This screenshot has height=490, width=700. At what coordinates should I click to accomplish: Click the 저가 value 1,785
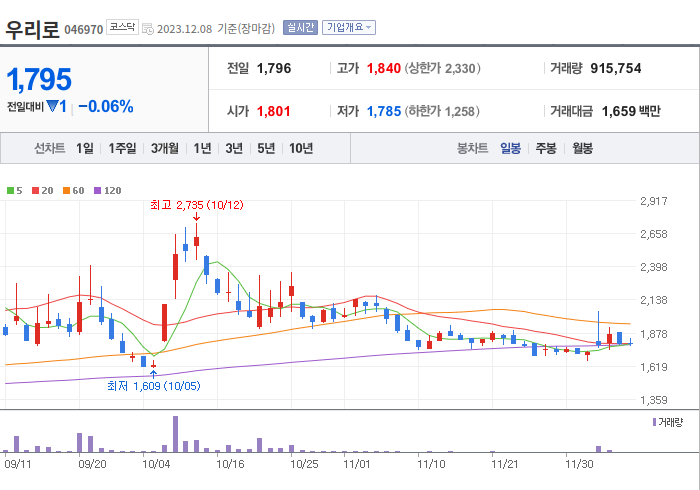[x=383, y=111]
